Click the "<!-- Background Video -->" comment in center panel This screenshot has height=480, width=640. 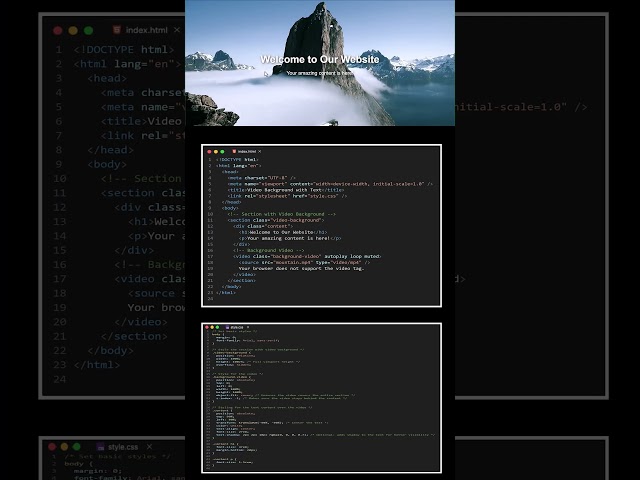pyautogui.click(x=269, y=250)
